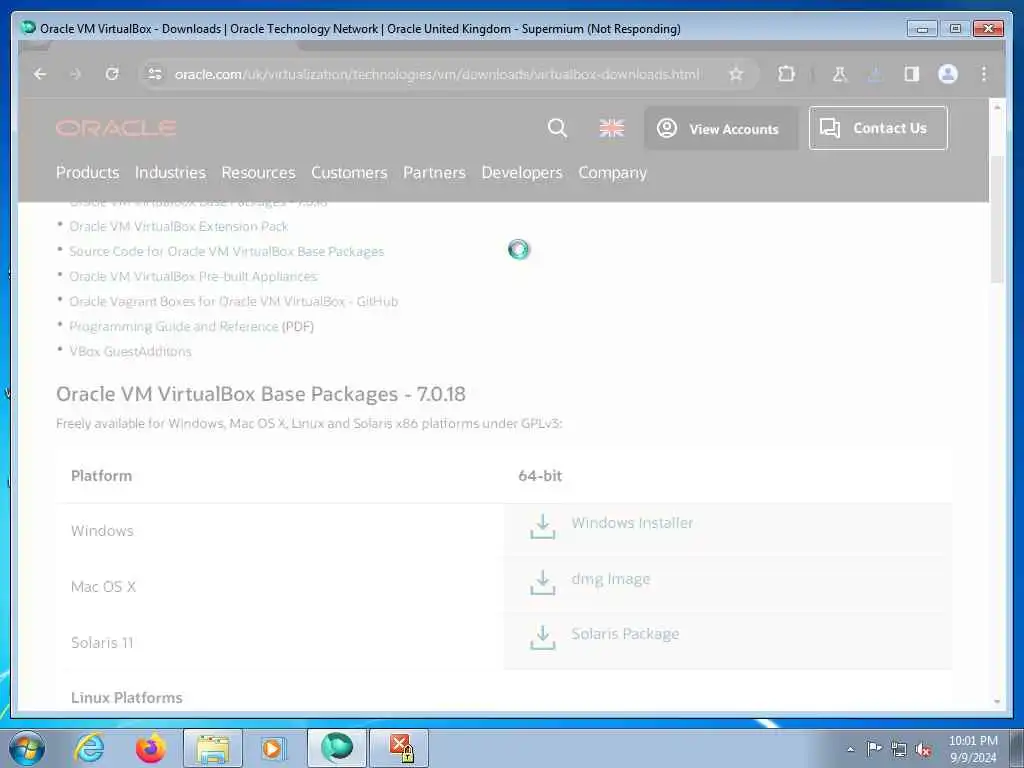Image resolution: width=1024 pixels, height=768 pixels.
Task: Click the address bar URL field
Action: pos(436,74)
